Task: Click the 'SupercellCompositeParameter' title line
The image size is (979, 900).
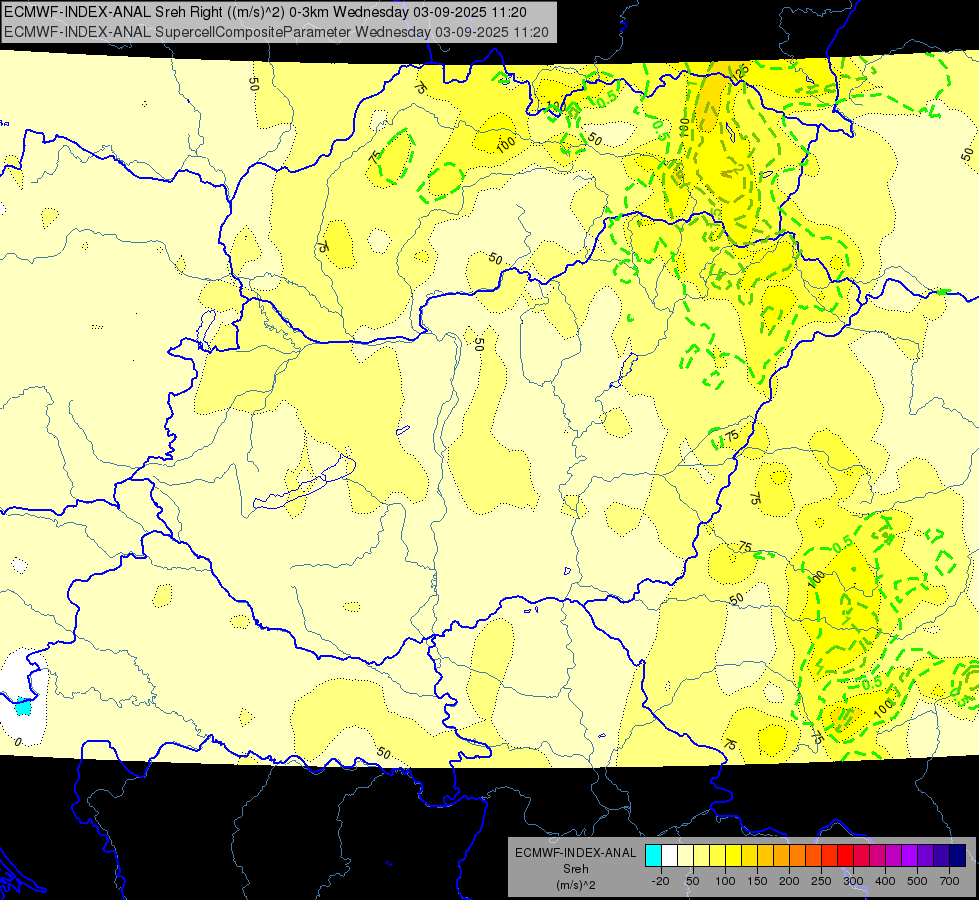Action: click(x=277, y=32)
